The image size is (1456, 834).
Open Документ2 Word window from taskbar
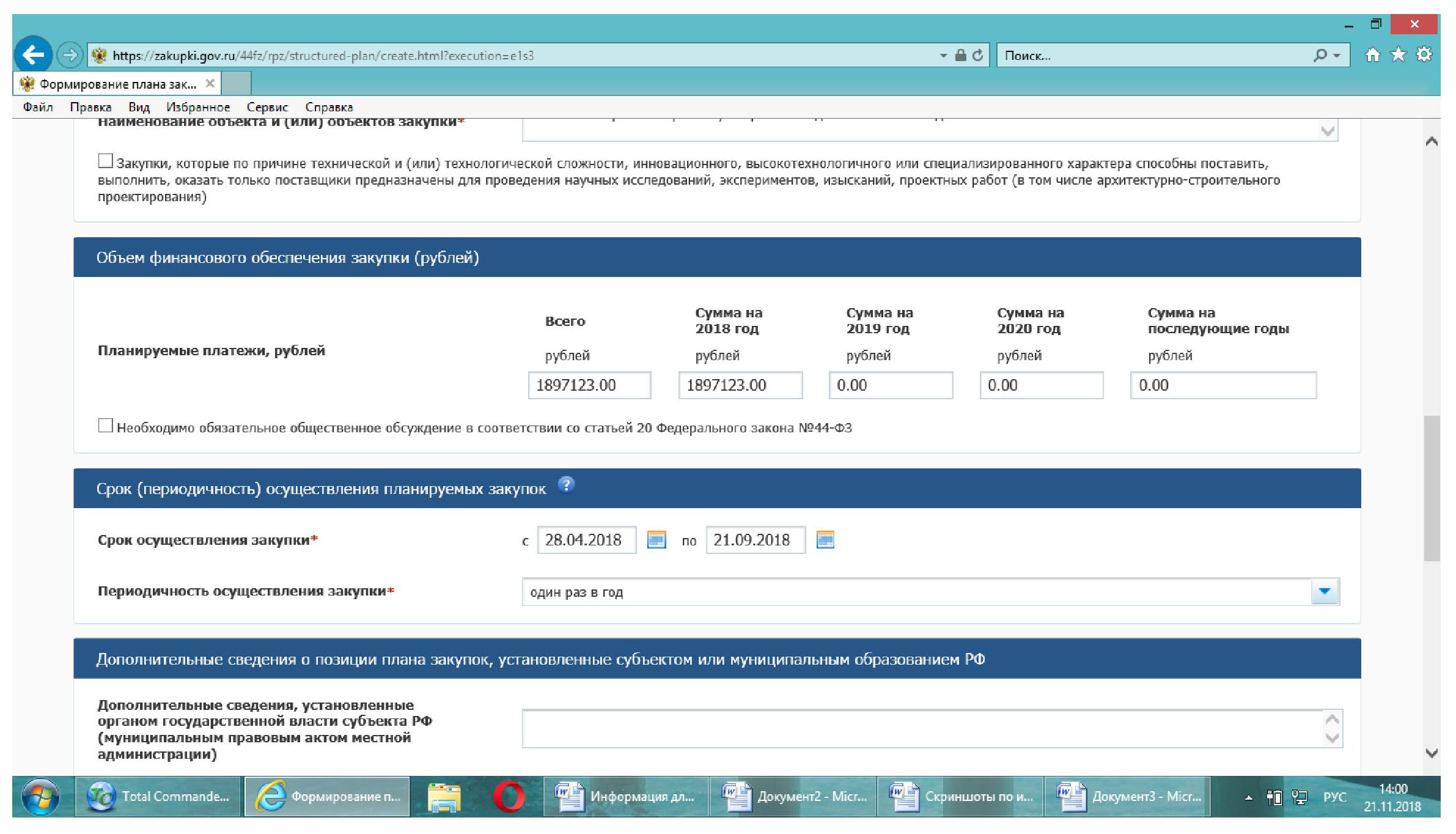793,796
